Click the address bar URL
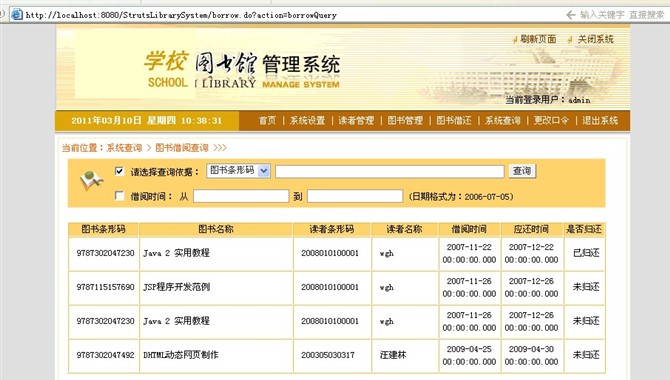Image resolution: width=670 pixels, height=380 pixels. pyautogui.click(x=181, y=15)
